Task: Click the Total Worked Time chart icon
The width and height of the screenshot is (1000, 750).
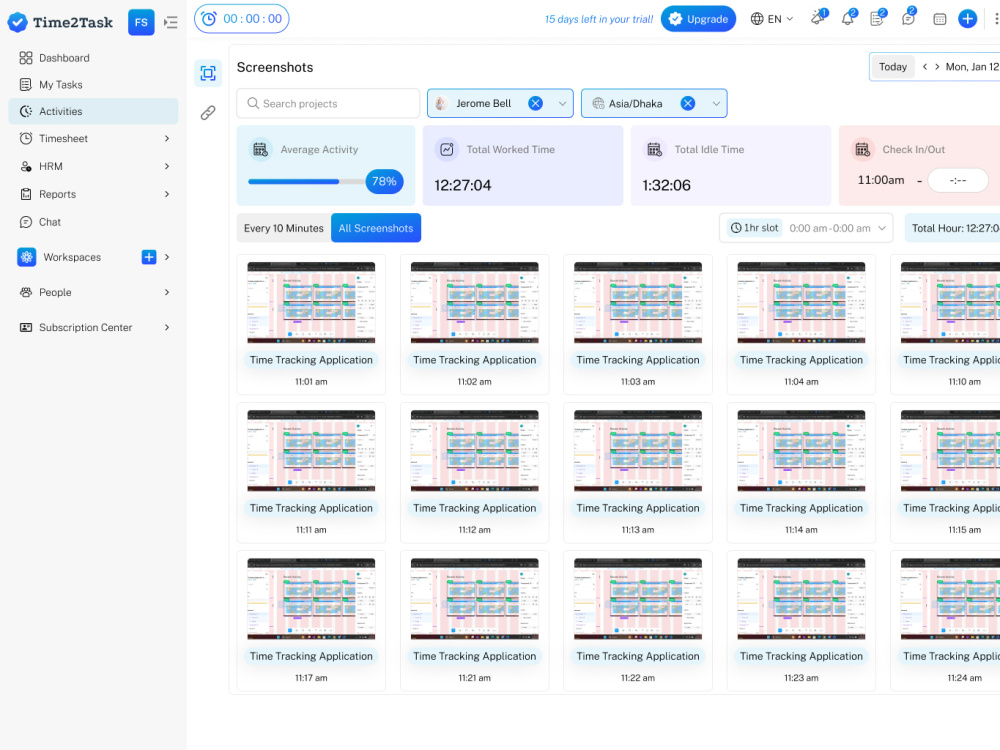Action: coord(446,149)
